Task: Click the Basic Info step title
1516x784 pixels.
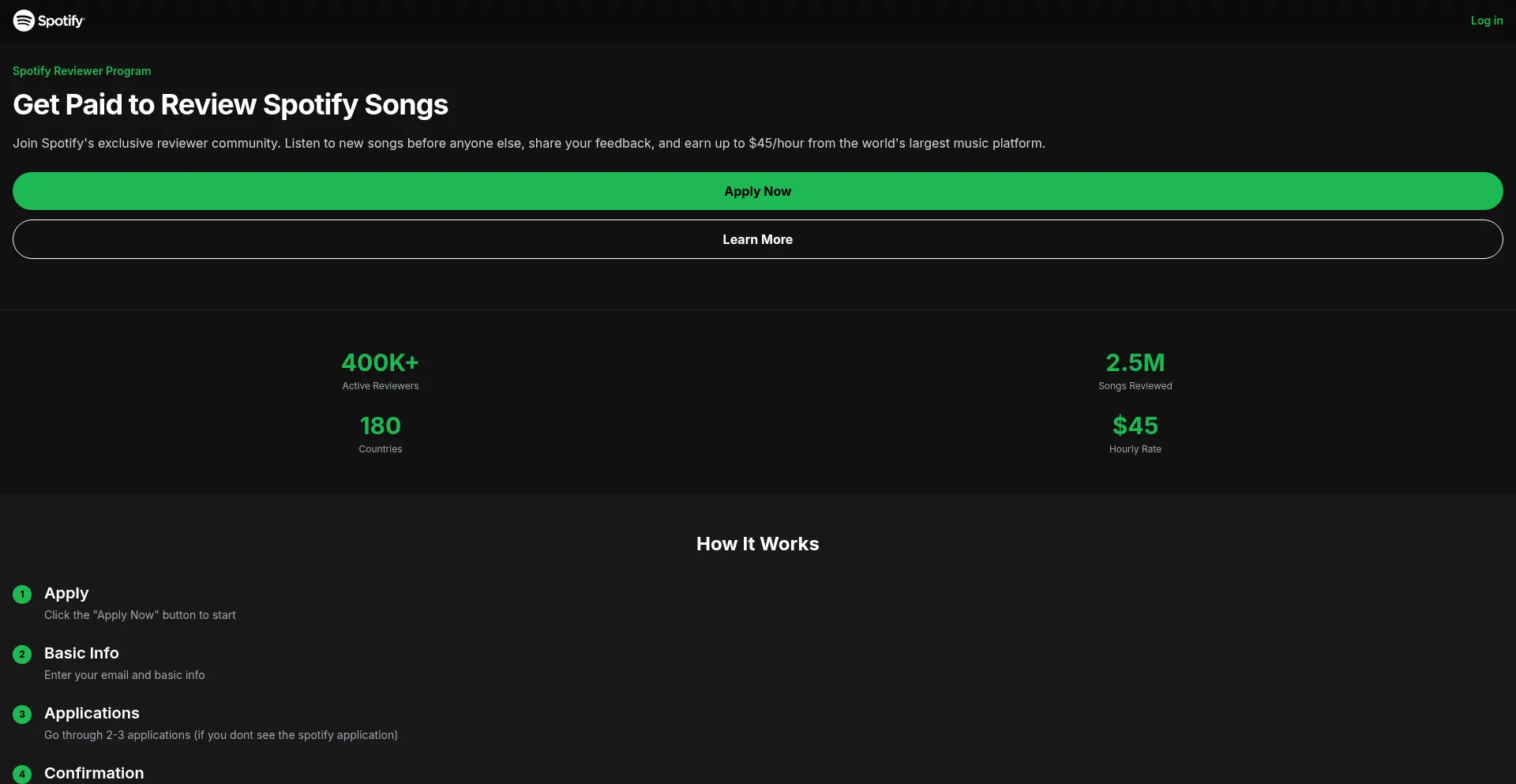Action: click(81, 653)
